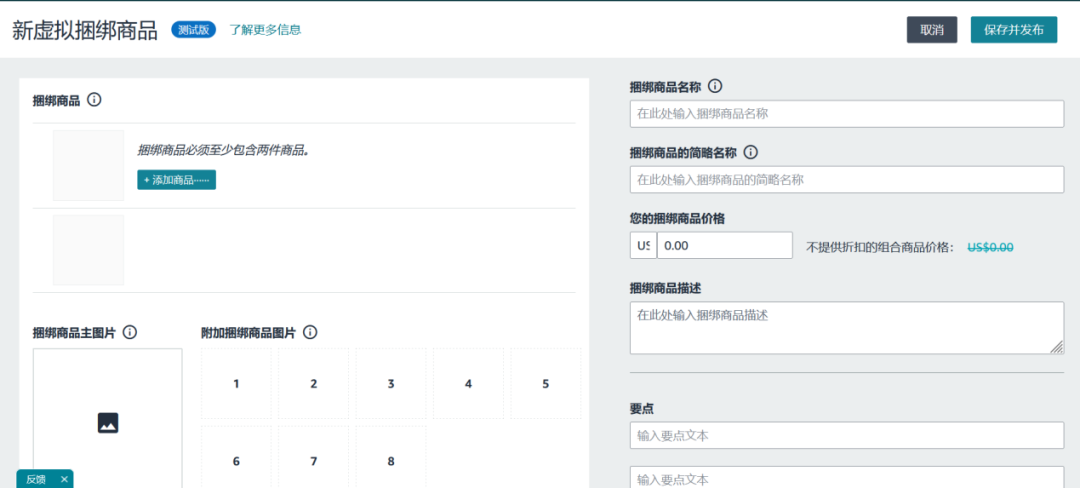Click info icon next to 捆绑商品 heading

pos(94,100)
